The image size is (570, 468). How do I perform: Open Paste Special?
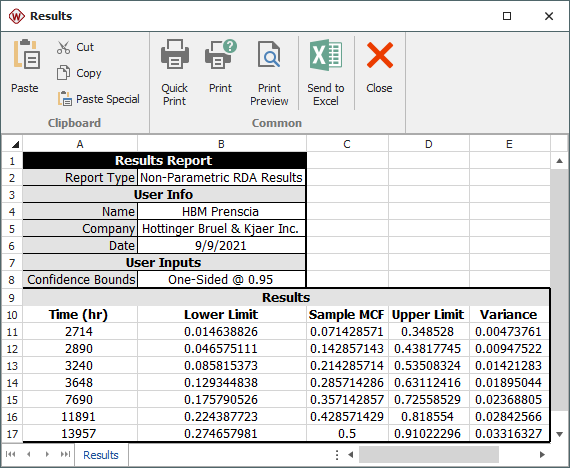(99, 99)
